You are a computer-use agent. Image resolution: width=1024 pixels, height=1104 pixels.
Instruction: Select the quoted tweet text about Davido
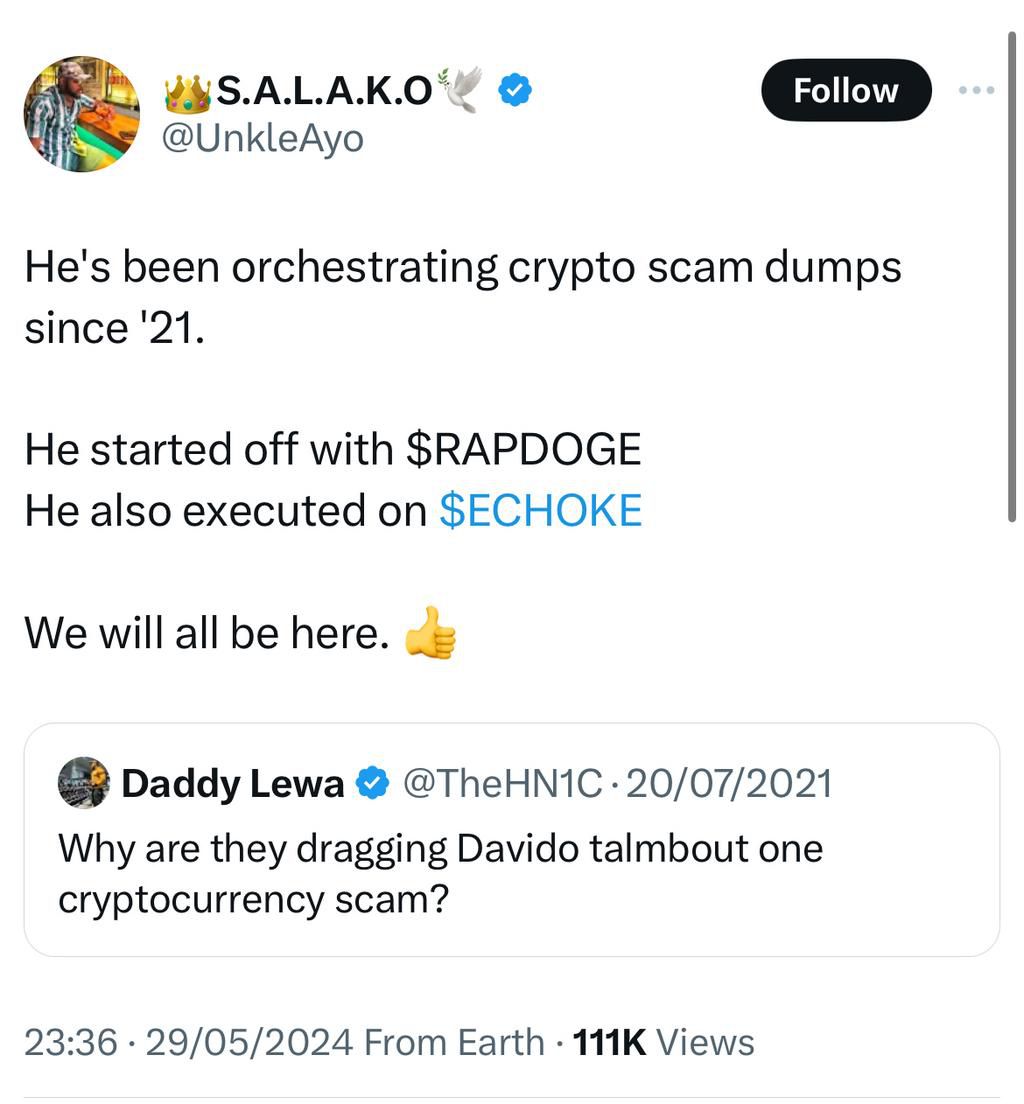click(440, 872)
